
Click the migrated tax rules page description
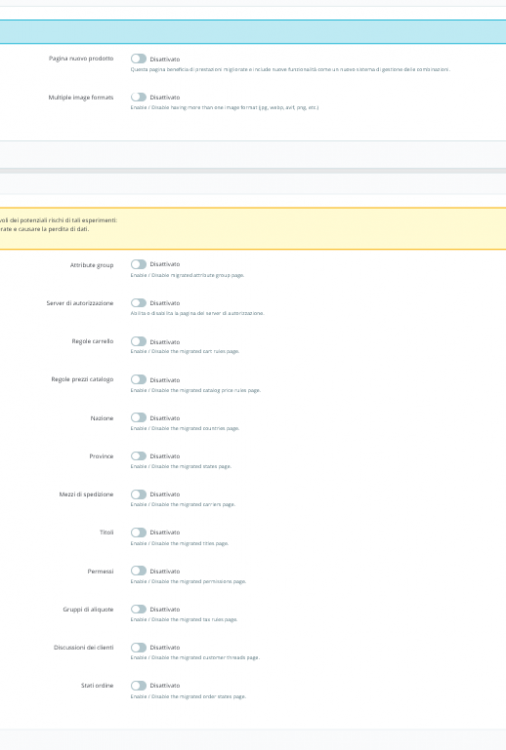click(184, 619)
